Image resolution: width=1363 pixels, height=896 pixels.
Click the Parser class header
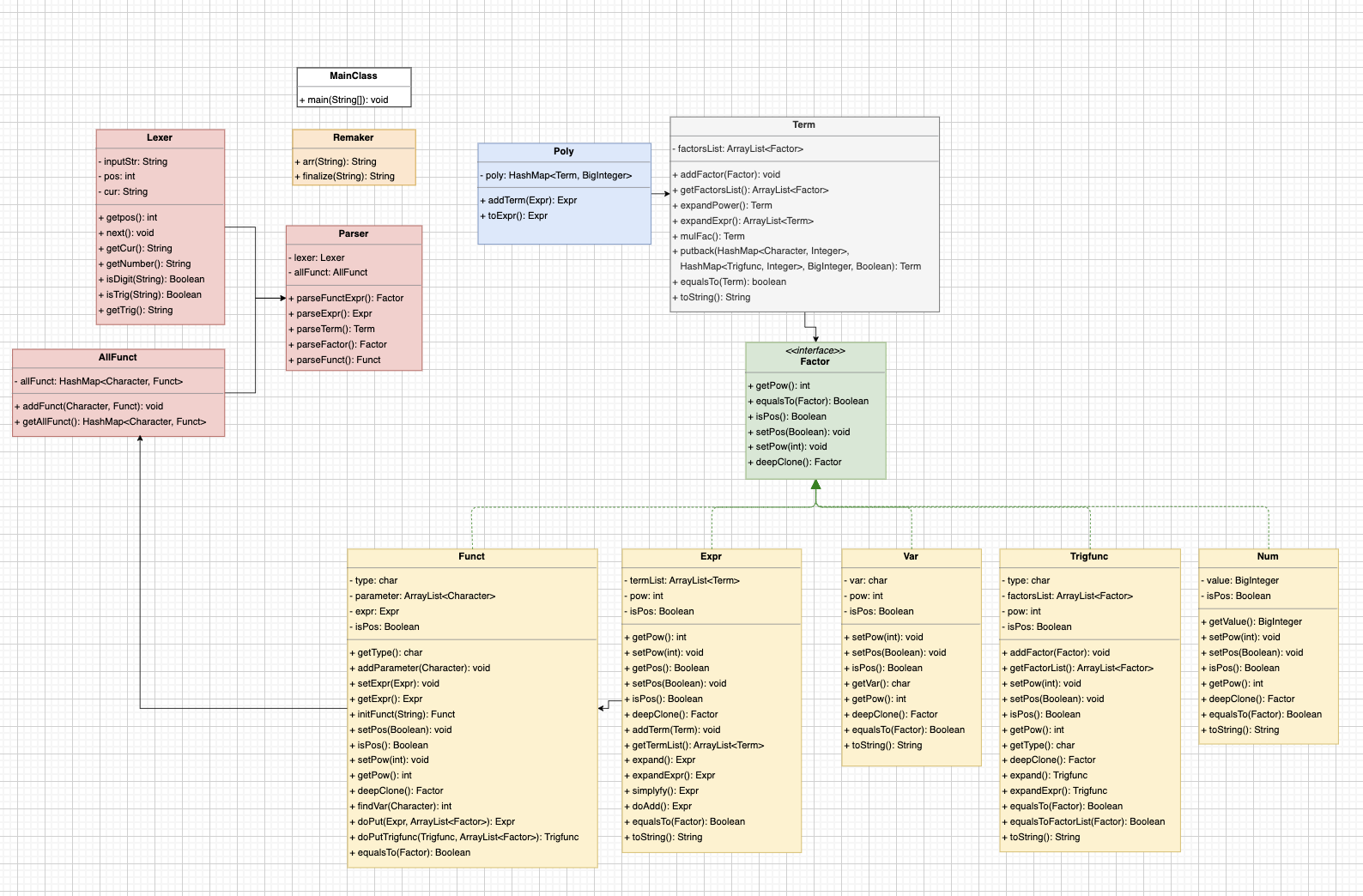pyautogui.click(x=354, y=233)
